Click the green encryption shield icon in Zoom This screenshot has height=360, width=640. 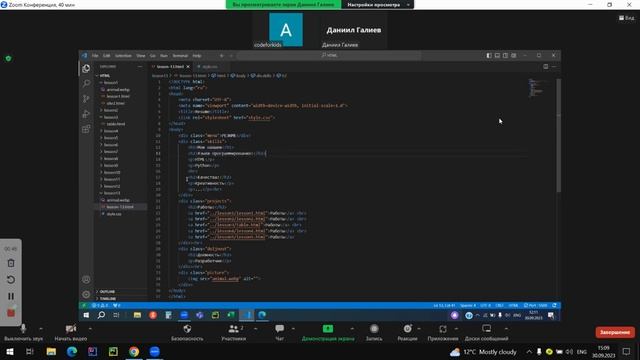pyautogui.click(x=8, y=59)
